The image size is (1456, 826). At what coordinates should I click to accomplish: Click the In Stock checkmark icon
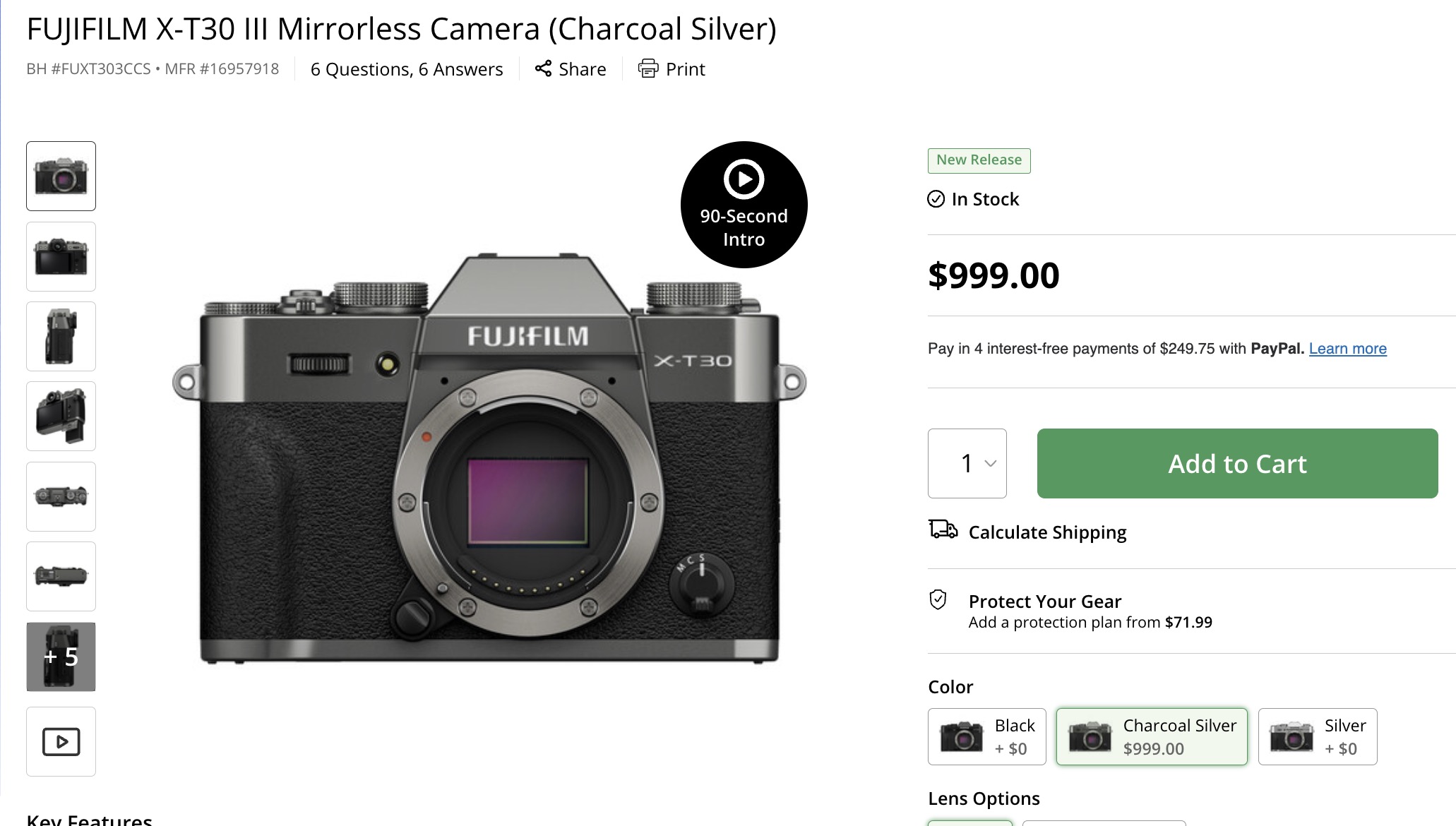[935, 199]
